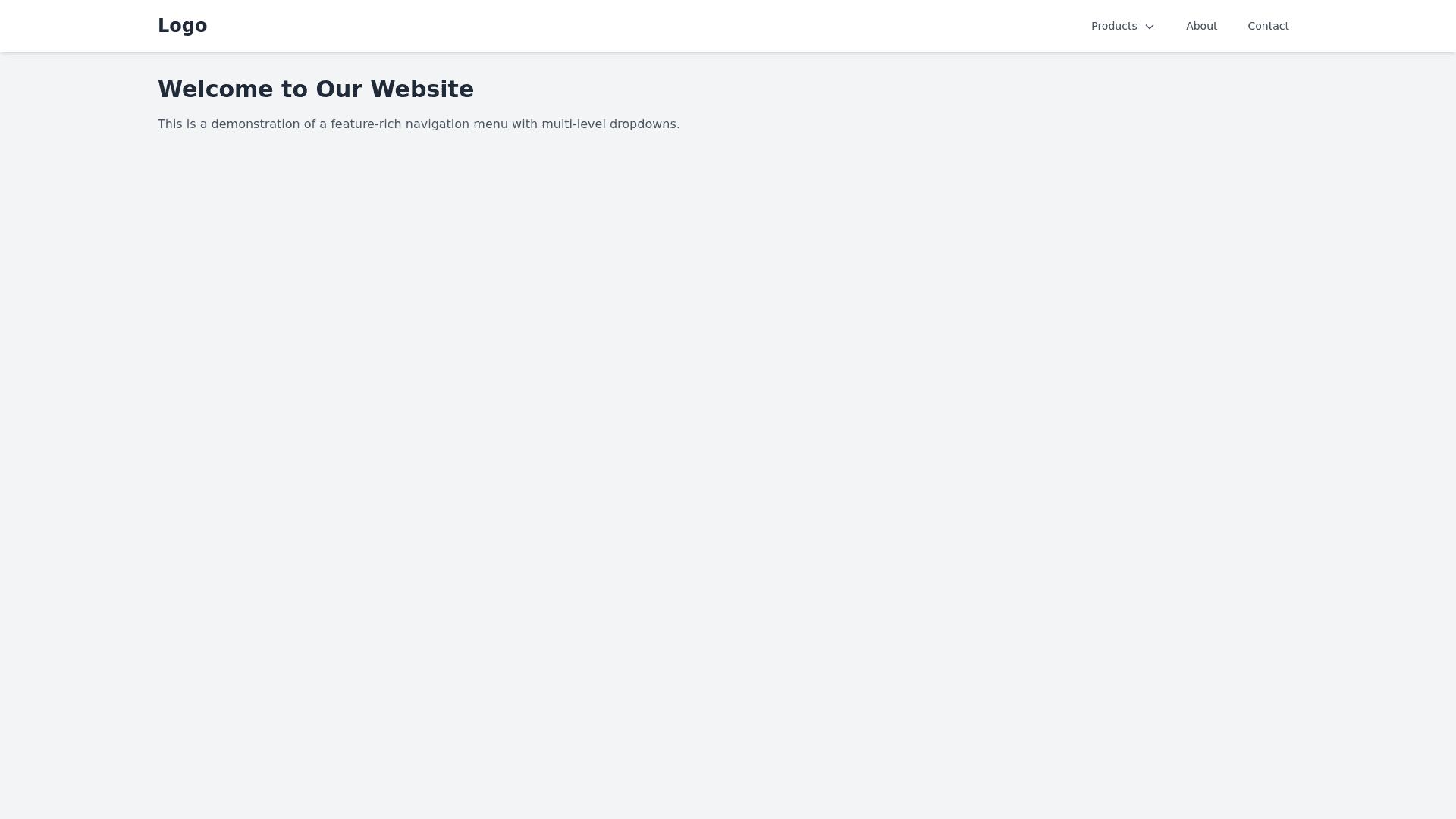Return home via the Logo
This screenshot has width=1456, height=819.
coord(182,26)
